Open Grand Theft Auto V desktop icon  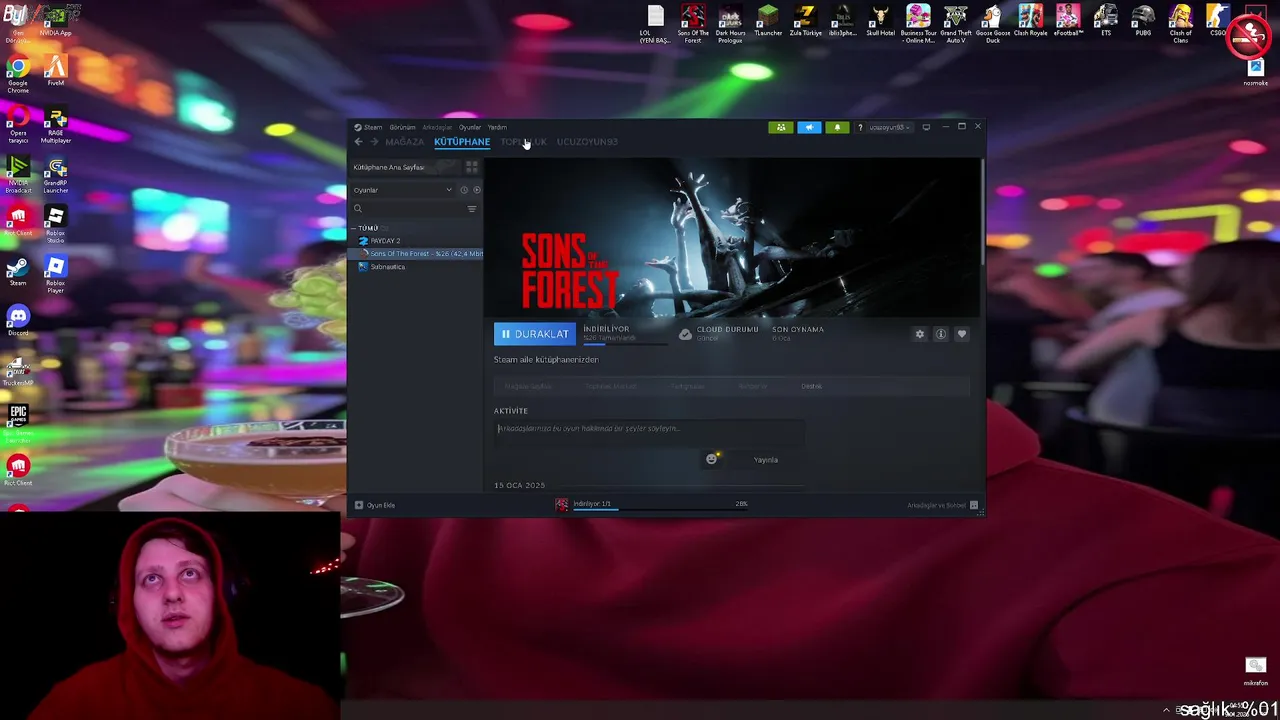956,24
